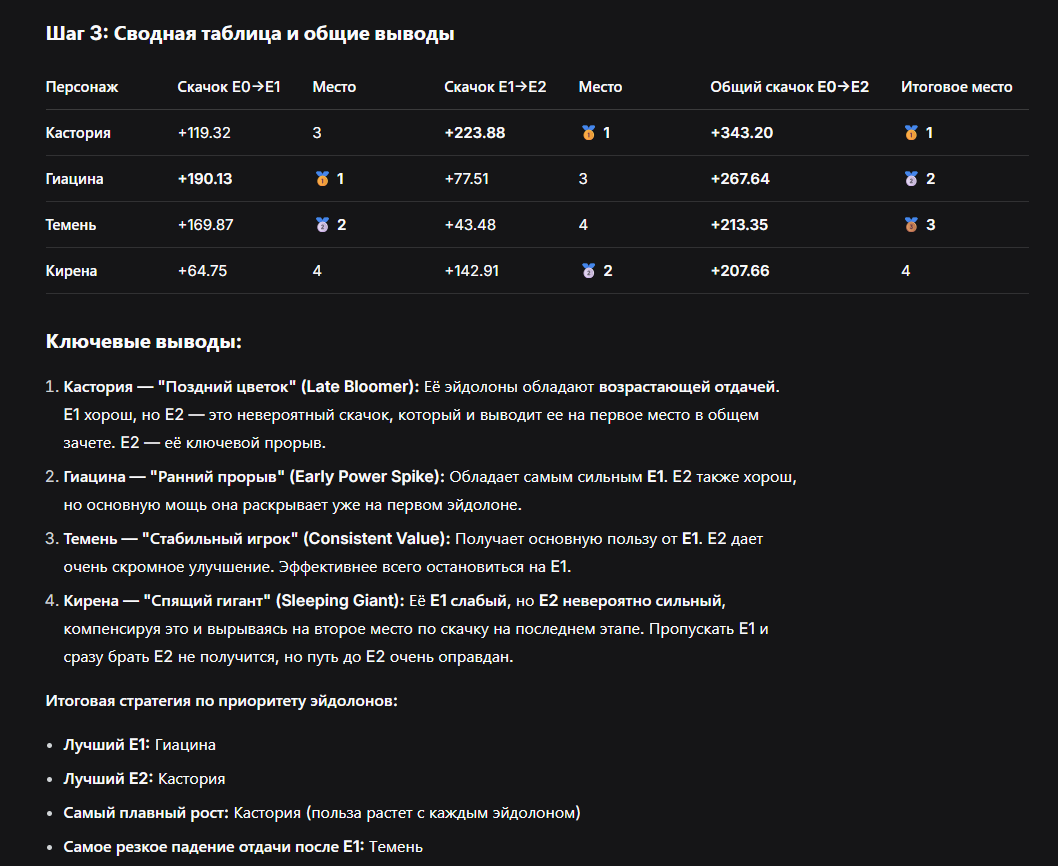Click Темень's bronze medal under Итоговое место

click(x=910, y=225)
